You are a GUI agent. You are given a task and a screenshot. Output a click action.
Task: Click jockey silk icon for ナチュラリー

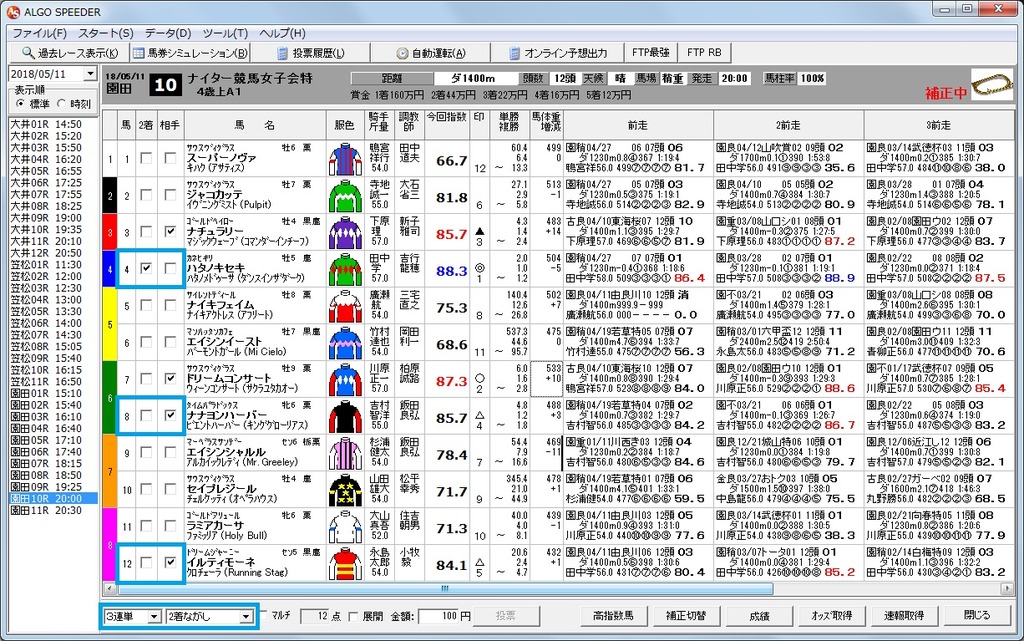pyautogui.click(x=345, y=233)
